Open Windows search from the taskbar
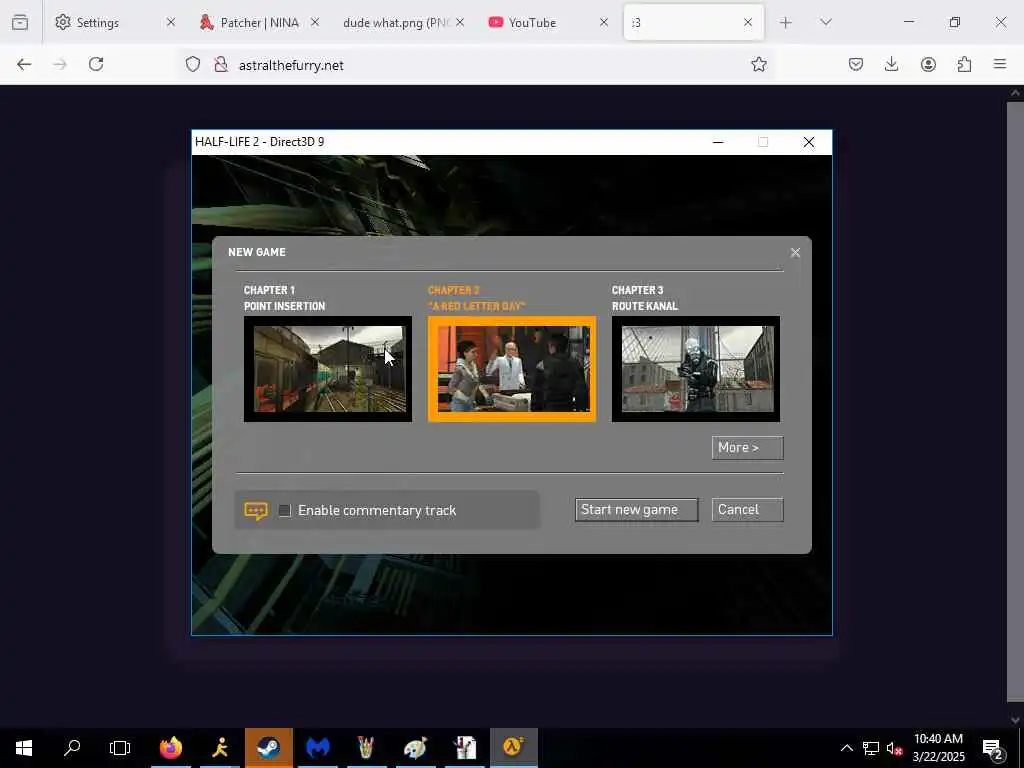Screen dimensions: 1024x768 pos(72,747)
